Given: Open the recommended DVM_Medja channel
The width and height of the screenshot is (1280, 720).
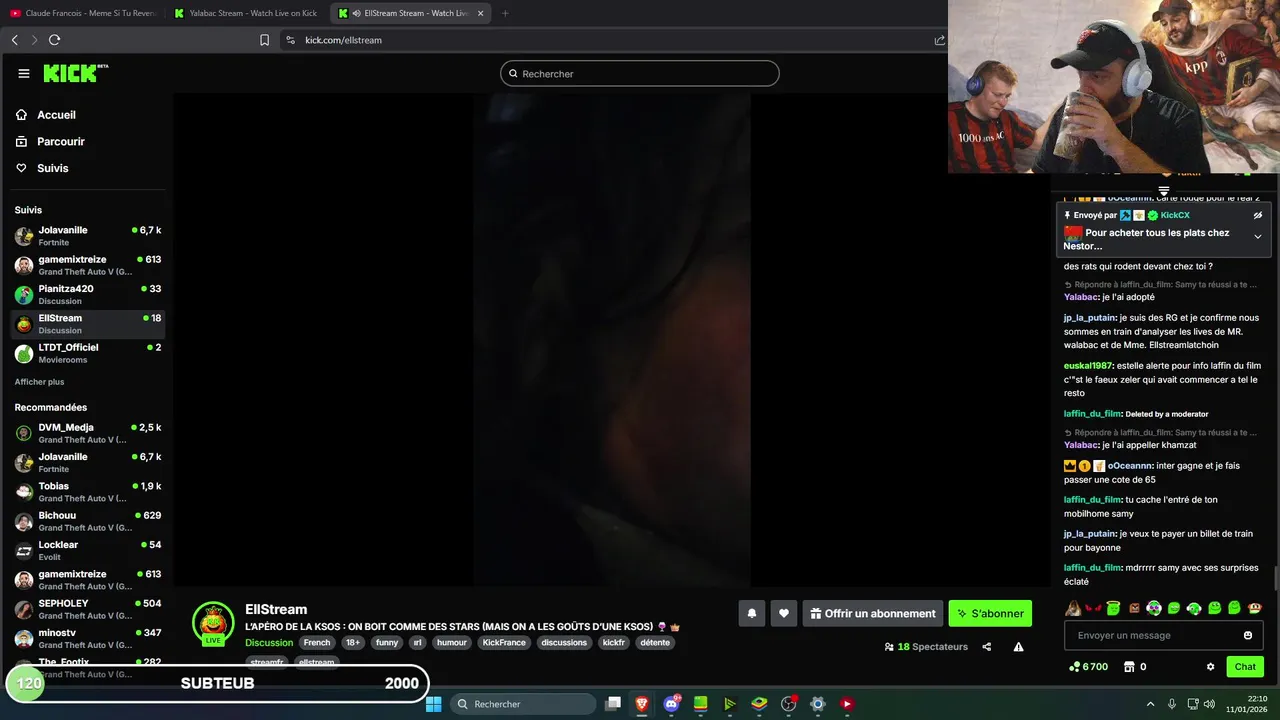Looking at the screenshot, I should 88,433.
